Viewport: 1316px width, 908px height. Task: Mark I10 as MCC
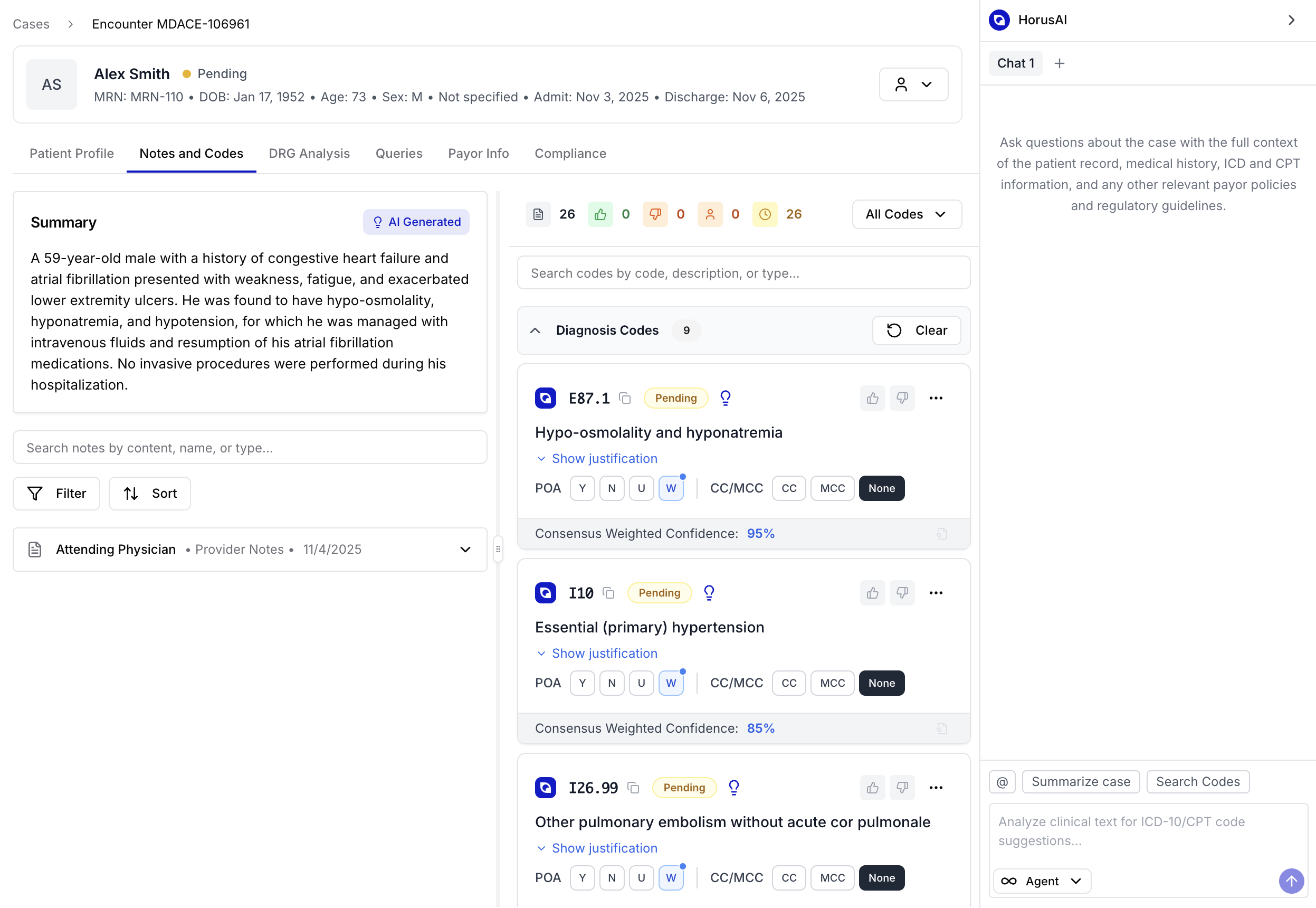click(x=832, y=683)
